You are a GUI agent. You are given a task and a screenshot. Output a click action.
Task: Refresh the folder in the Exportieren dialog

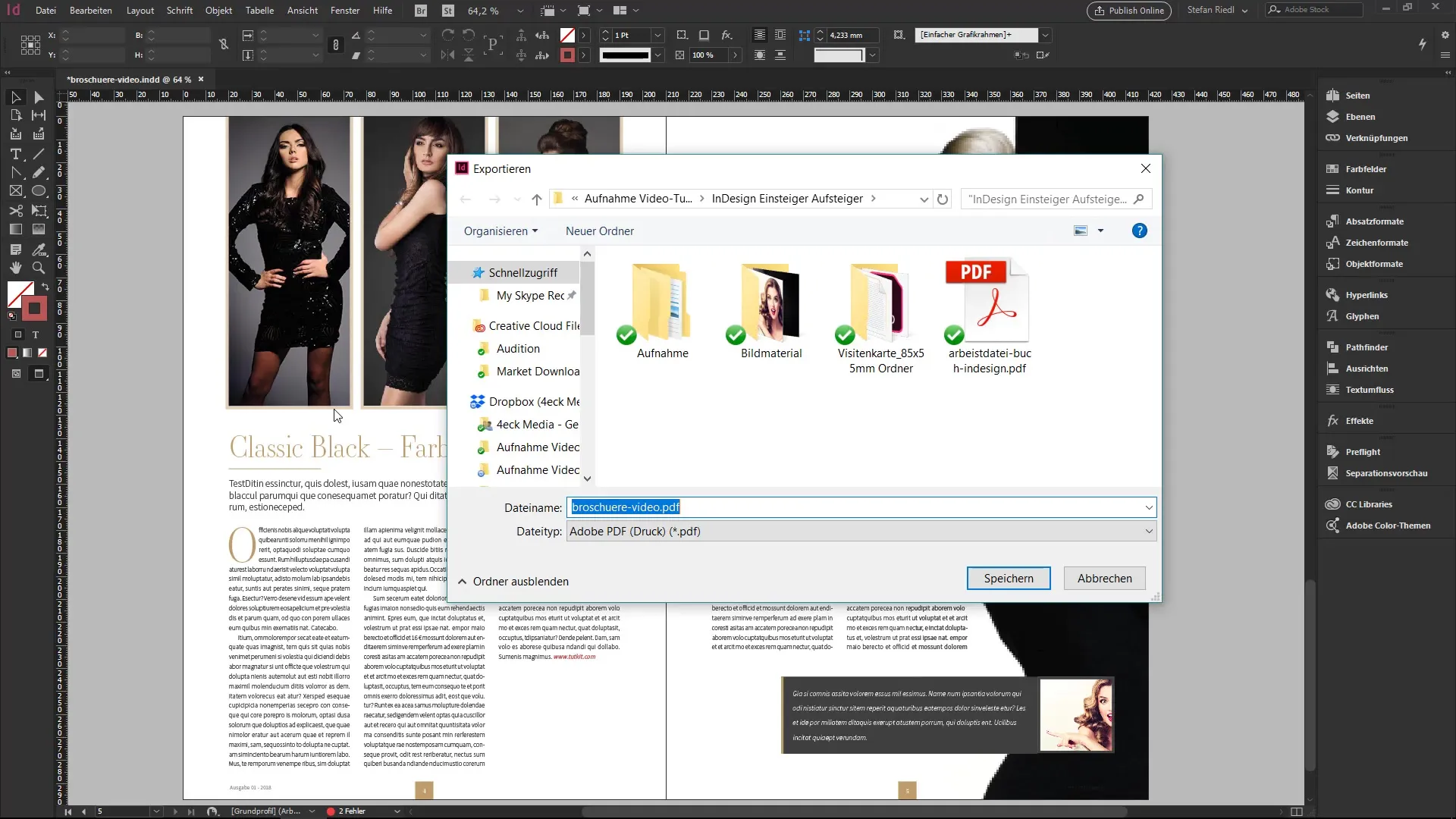point(943,199)
